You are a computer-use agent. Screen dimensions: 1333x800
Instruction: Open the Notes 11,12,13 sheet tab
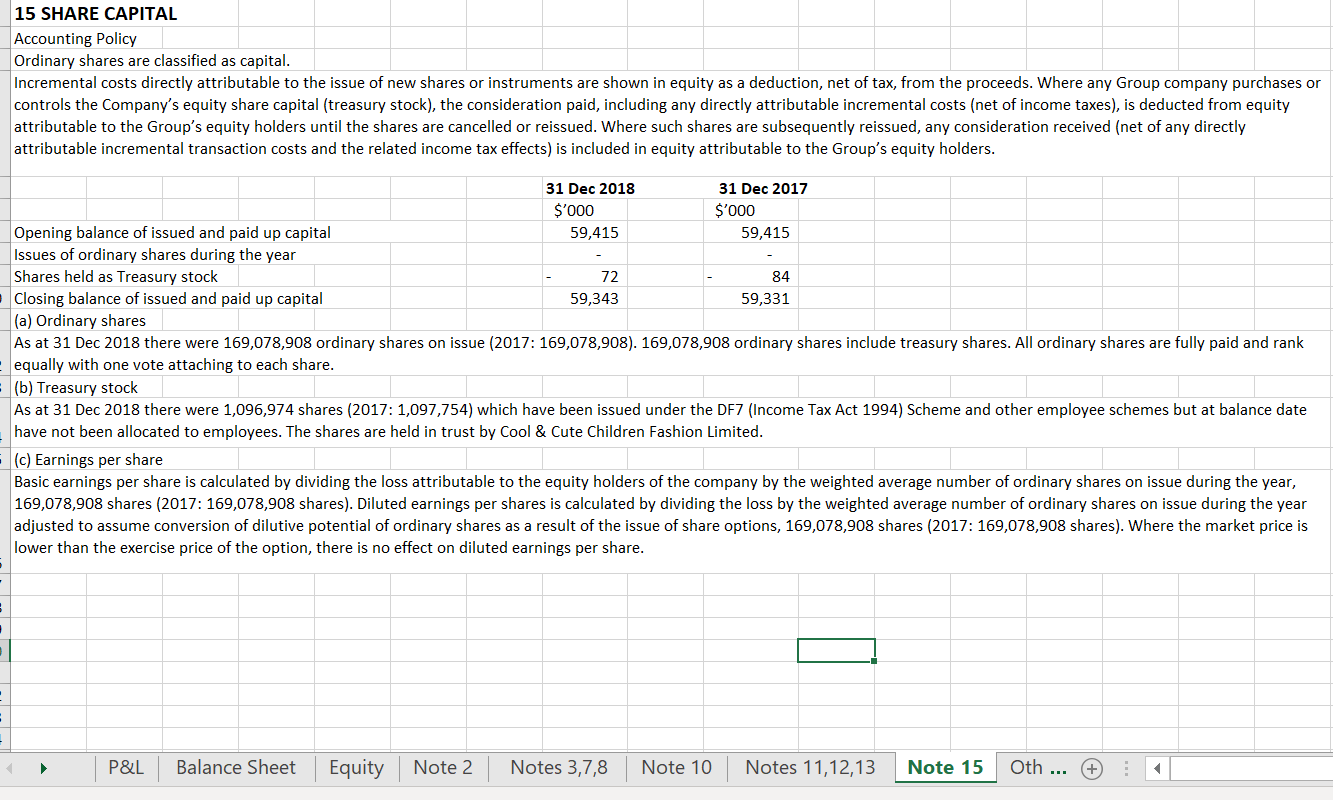tap(810, 768)
